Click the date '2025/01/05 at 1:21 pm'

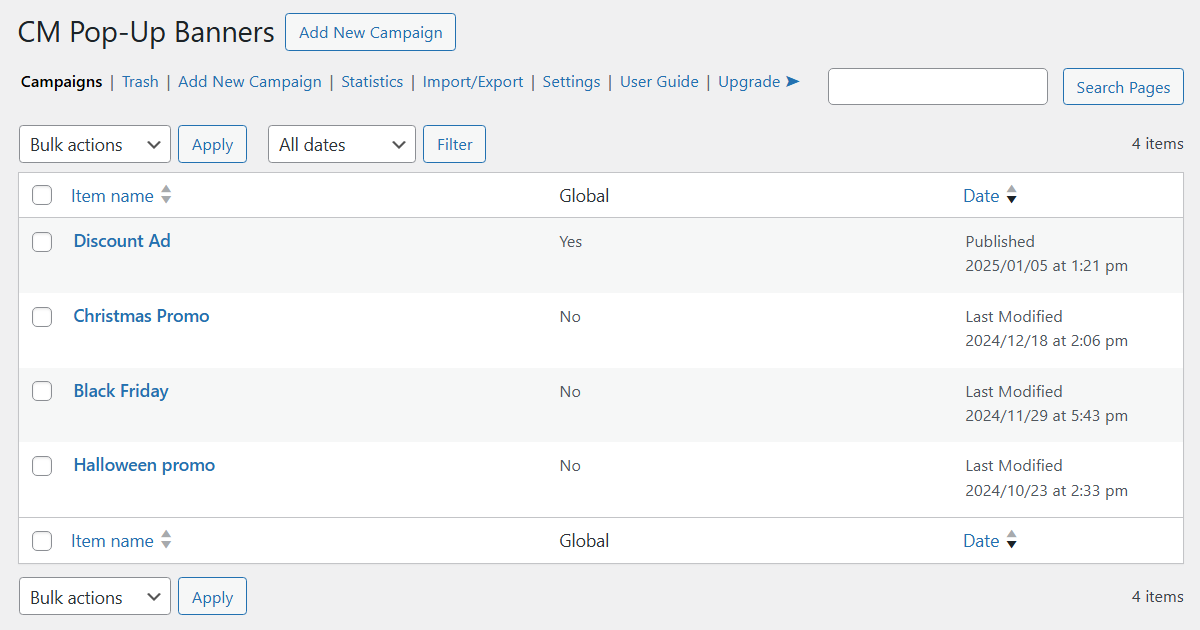[x=1046, y=266]
